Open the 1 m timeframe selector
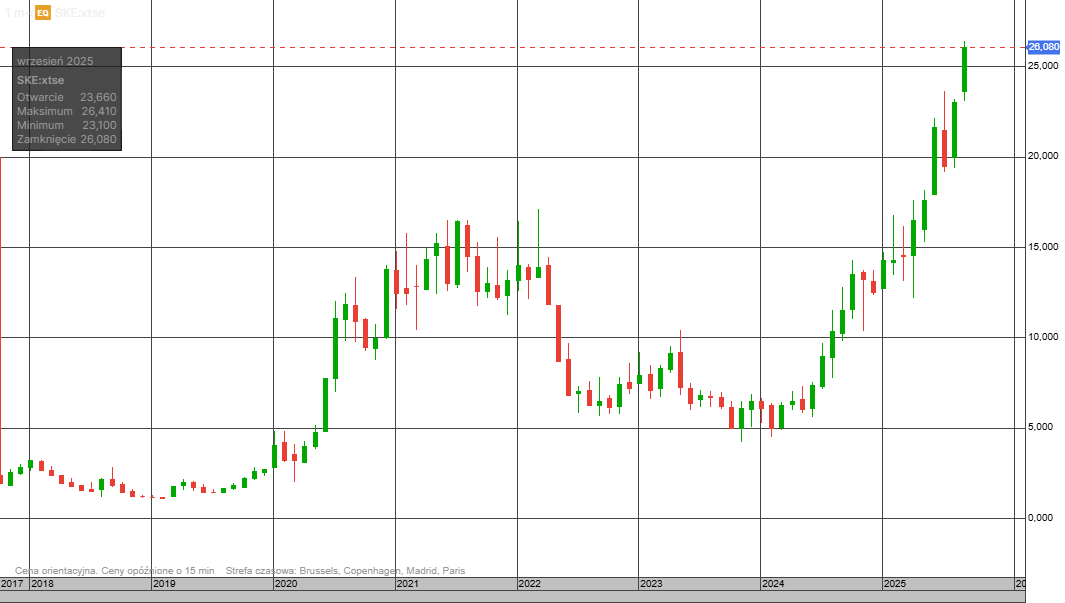The height and width of the screenshot is (603, 1065). coord(17,13)
